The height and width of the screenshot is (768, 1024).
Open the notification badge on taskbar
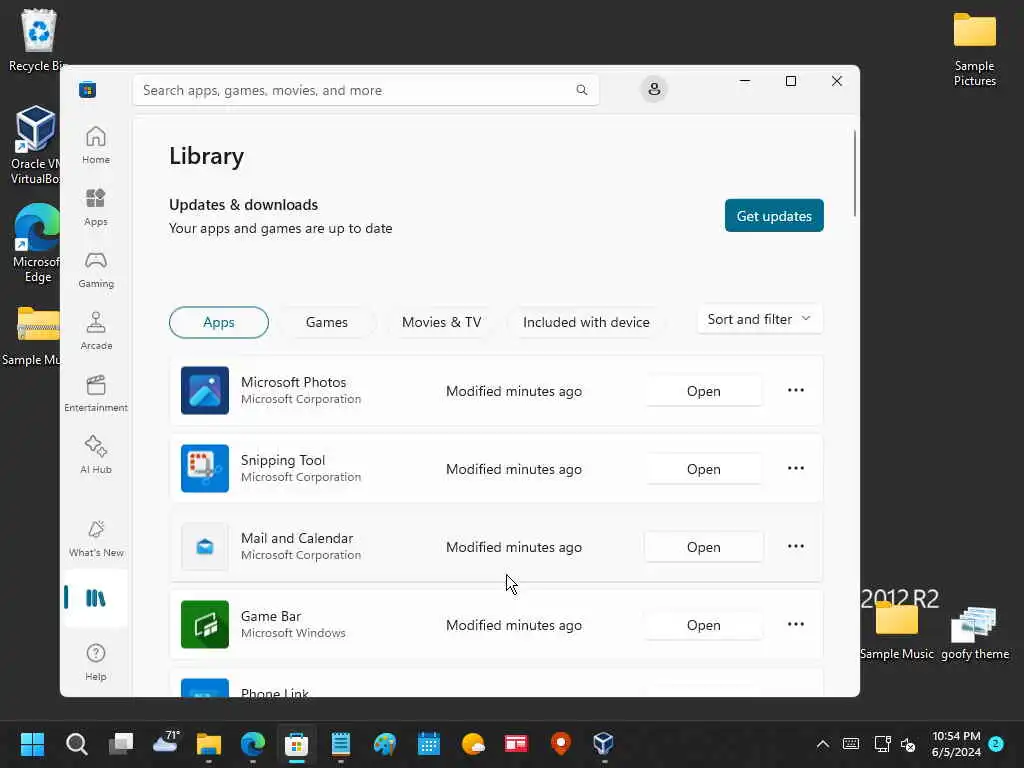pyautogui.click(x=996, y=744)
